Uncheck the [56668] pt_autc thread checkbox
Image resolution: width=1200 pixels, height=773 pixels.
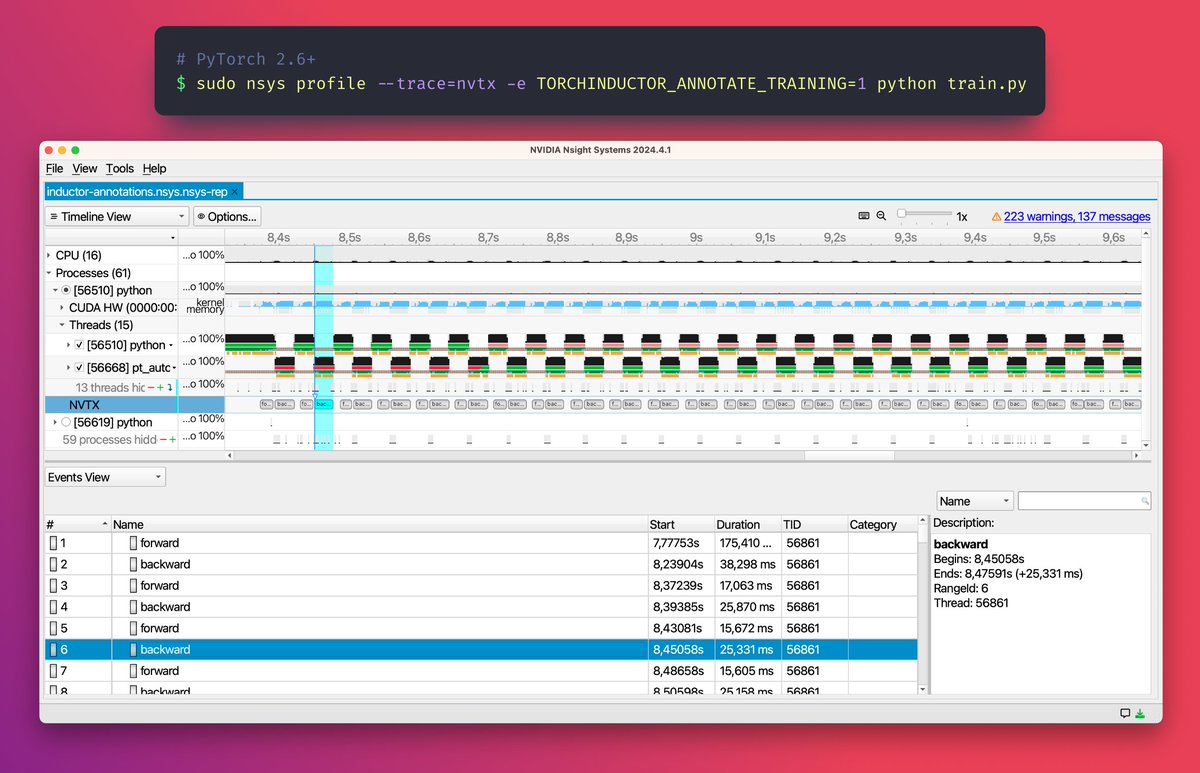coord(80,368)
